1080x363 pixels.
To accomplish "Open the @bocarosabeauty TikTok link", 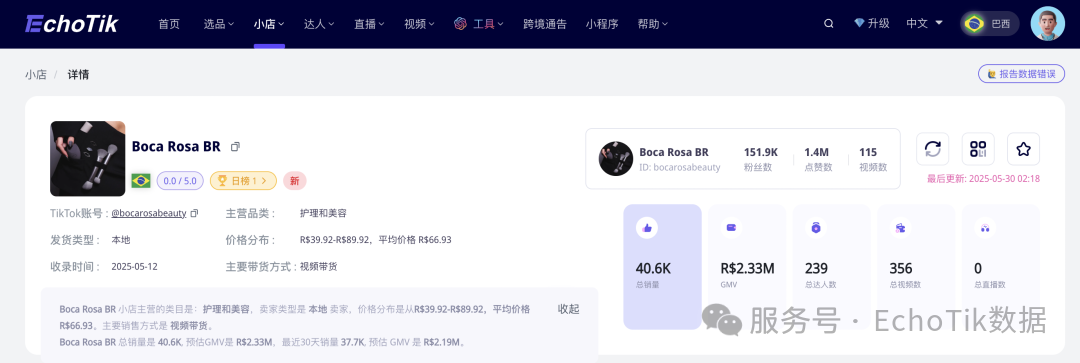I will click(x=149, y=214).
